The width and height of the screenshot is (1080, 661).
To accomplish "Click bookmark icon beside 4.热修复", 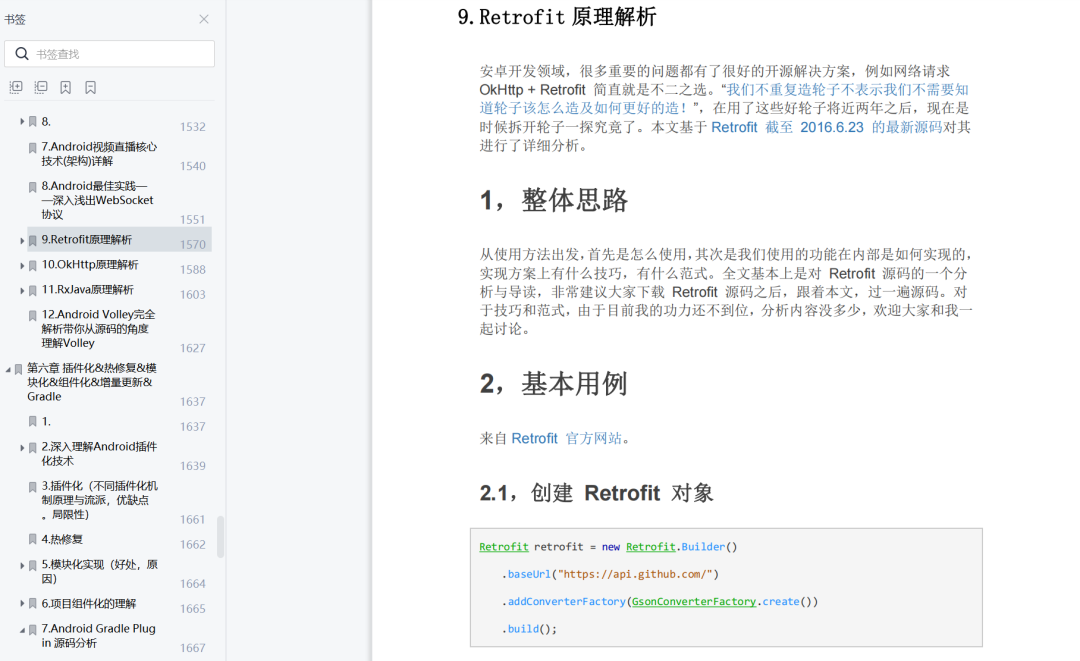I will (x=32, y=539).
